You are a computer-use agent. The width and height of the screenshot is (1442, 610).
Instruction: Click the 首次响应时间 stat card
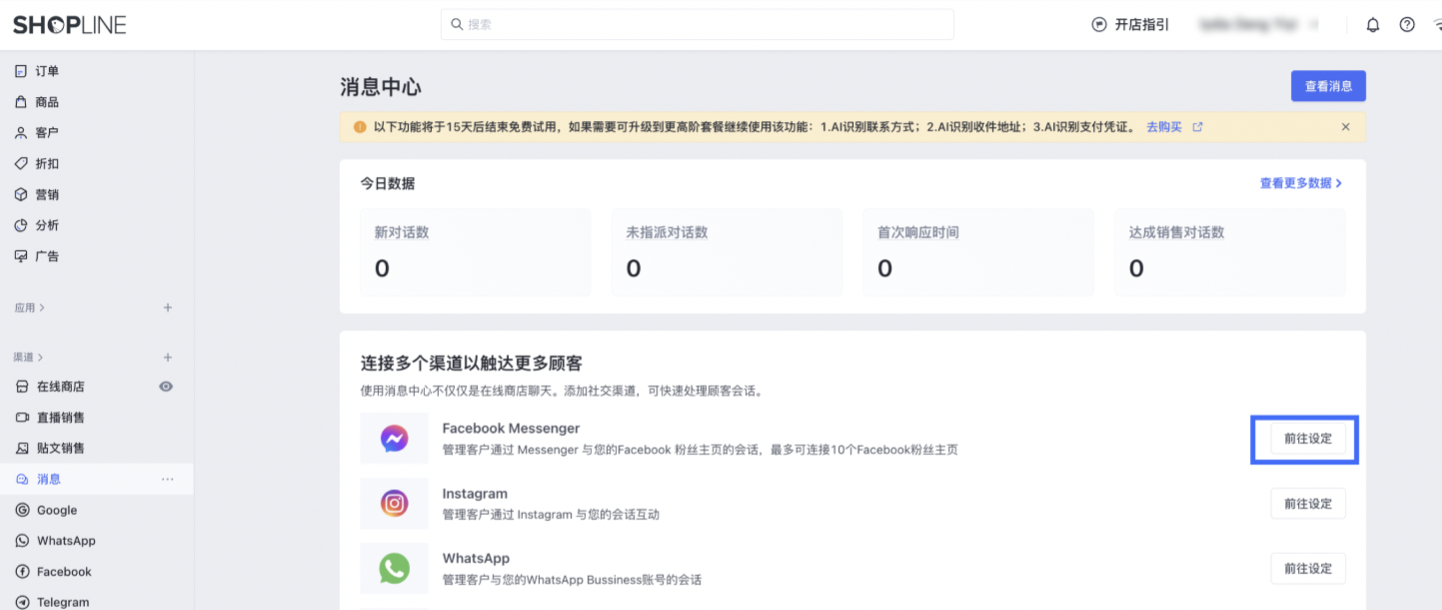pyautogui.click(x=978, y=252)
